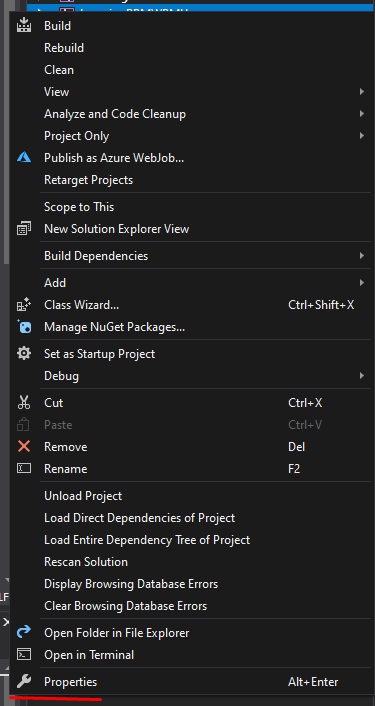Click the red X Remove icon
Viewport: 375px width, 706px height.
tap(24, 447)
